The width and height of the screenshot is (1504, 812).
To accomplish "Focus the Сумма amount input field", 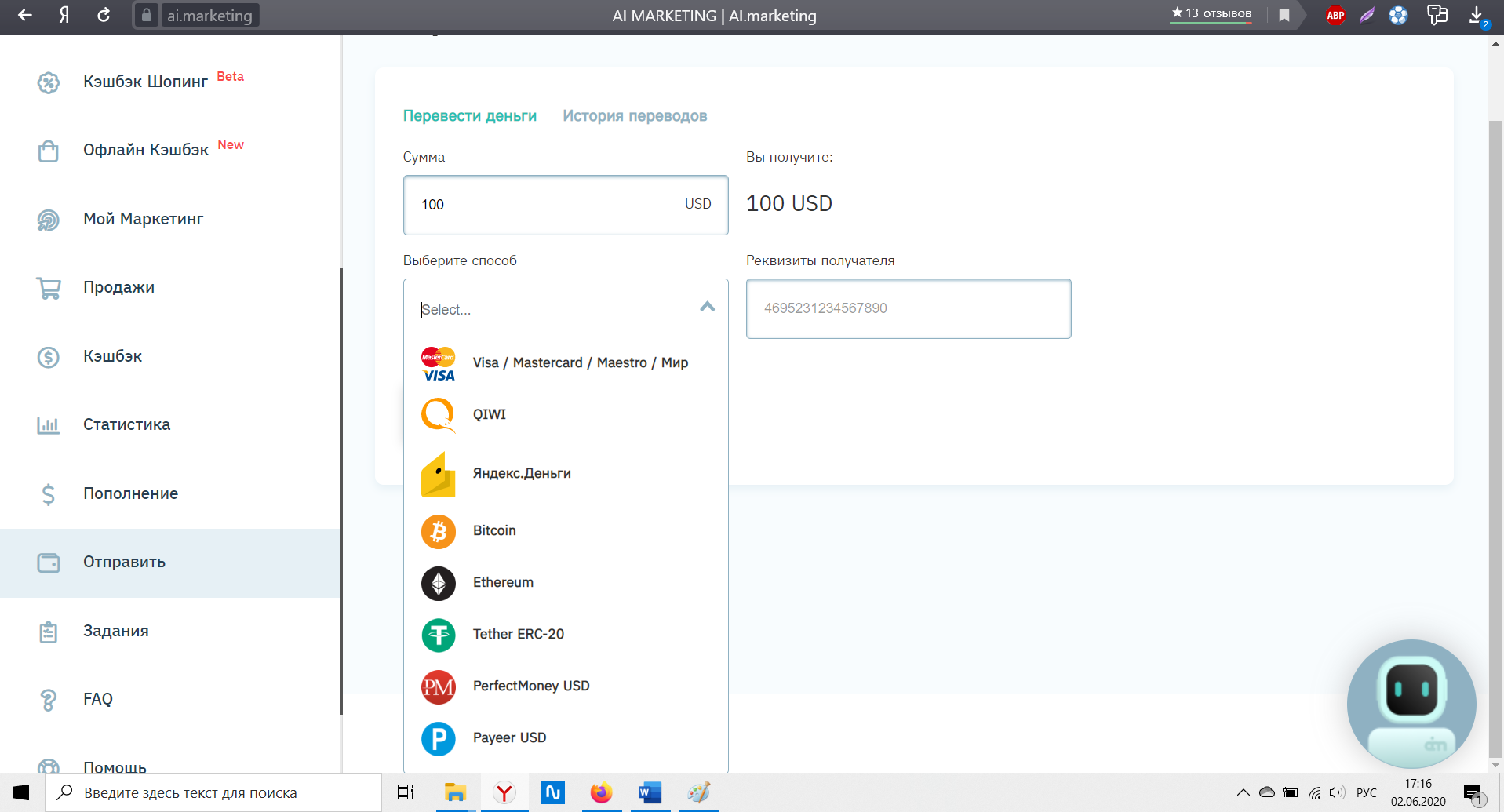I will coord(566,205).
